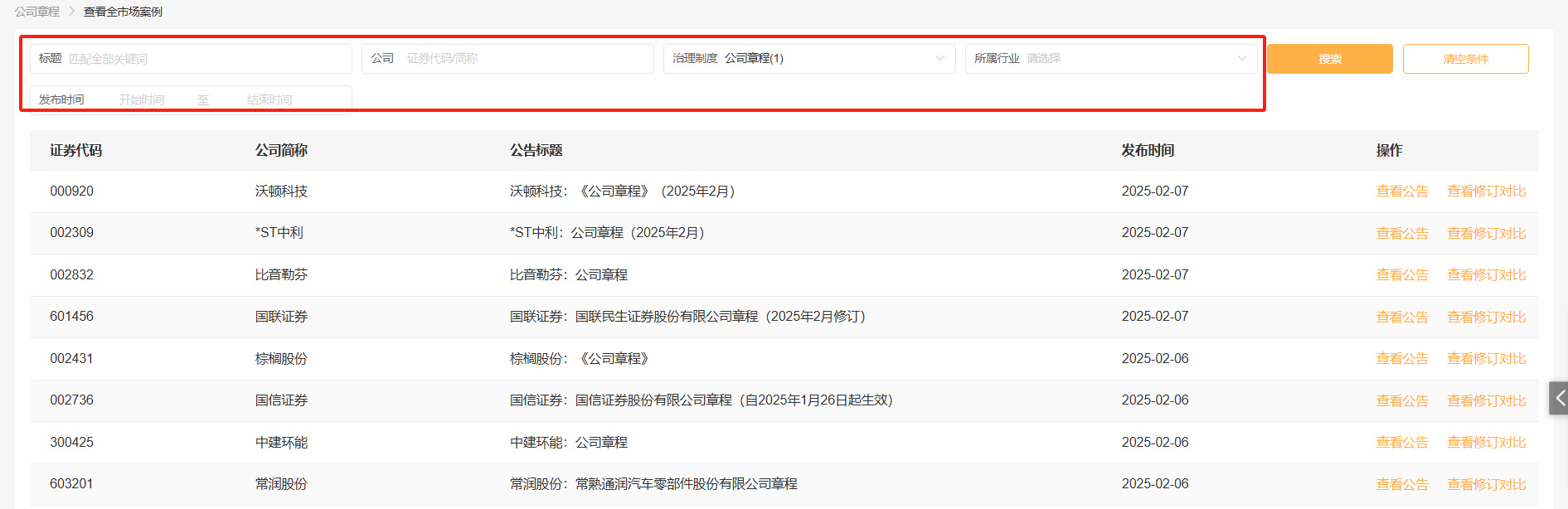Image resolution: width=1568 pixels, height=509 pixels.
Task: Click company name 国联证券 in 公司简称 column
Action: 281,317
